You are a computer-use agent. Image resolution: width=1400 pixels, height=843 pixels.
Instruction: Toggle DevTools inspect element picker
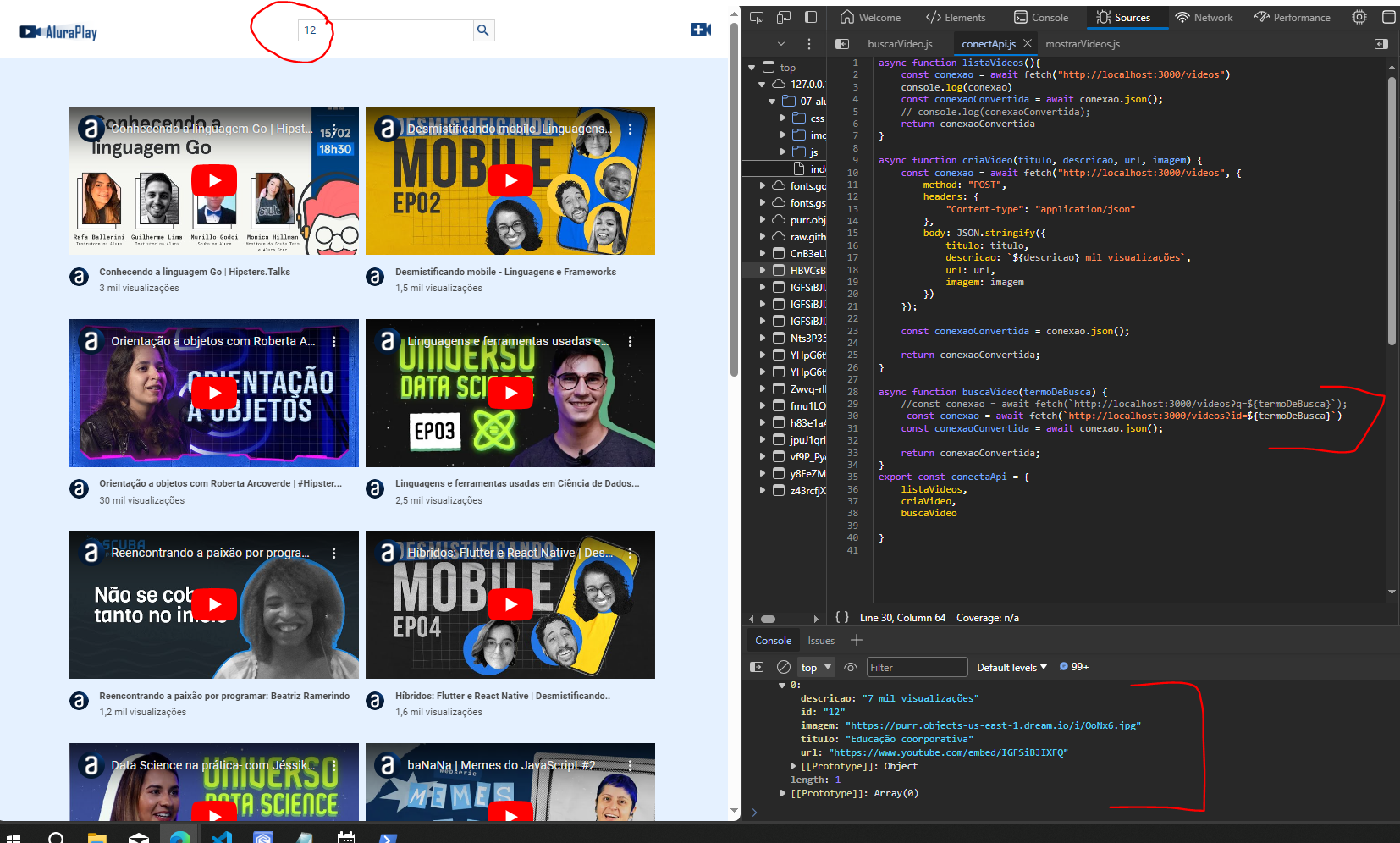point(757,17)
